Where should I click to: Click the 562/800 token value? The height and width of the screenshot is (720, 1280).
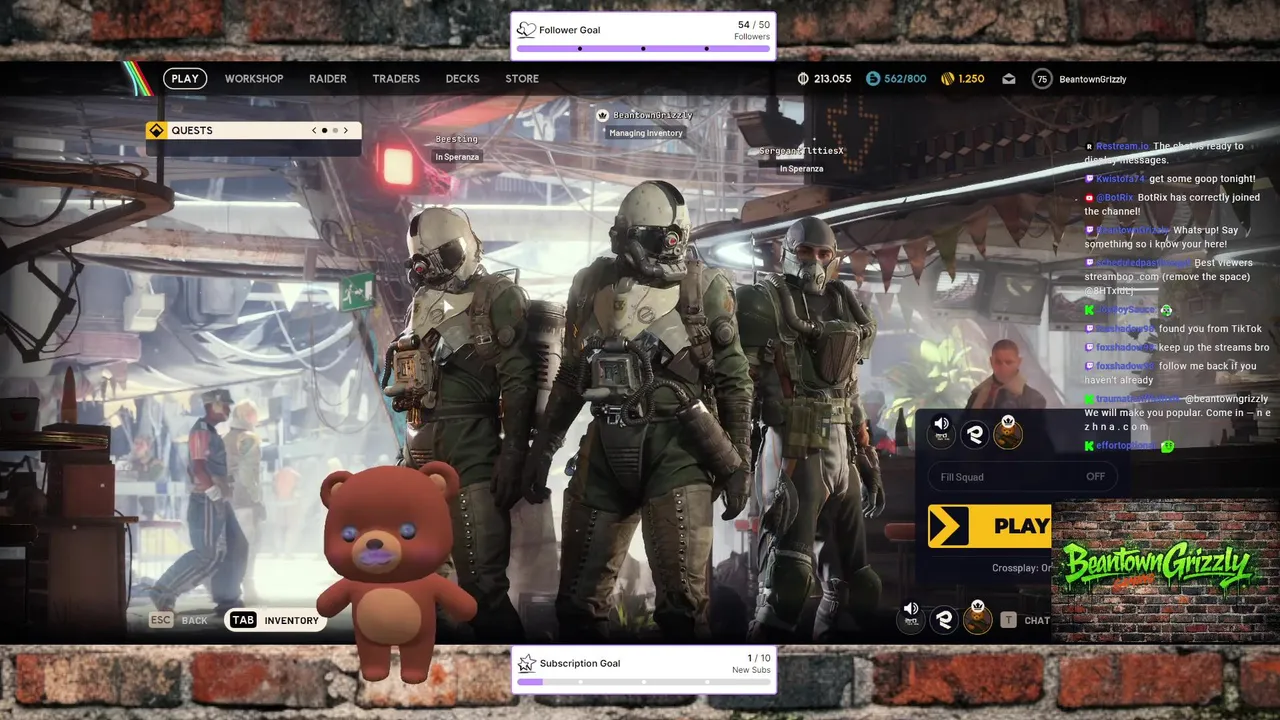click(x=905, y=79)
